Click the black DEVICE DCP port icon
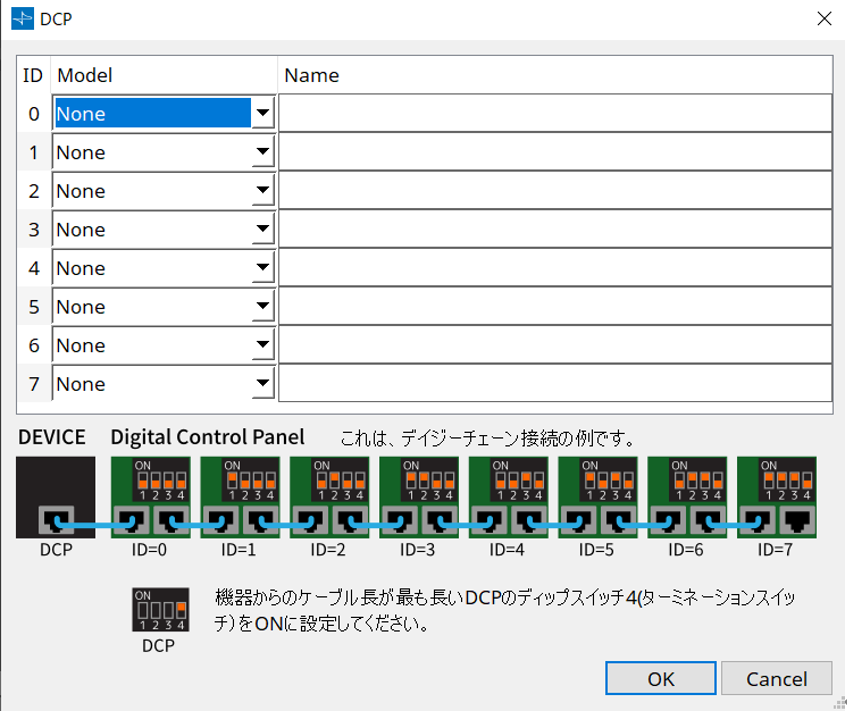This screenshot has width=847, height=711. 54,495
